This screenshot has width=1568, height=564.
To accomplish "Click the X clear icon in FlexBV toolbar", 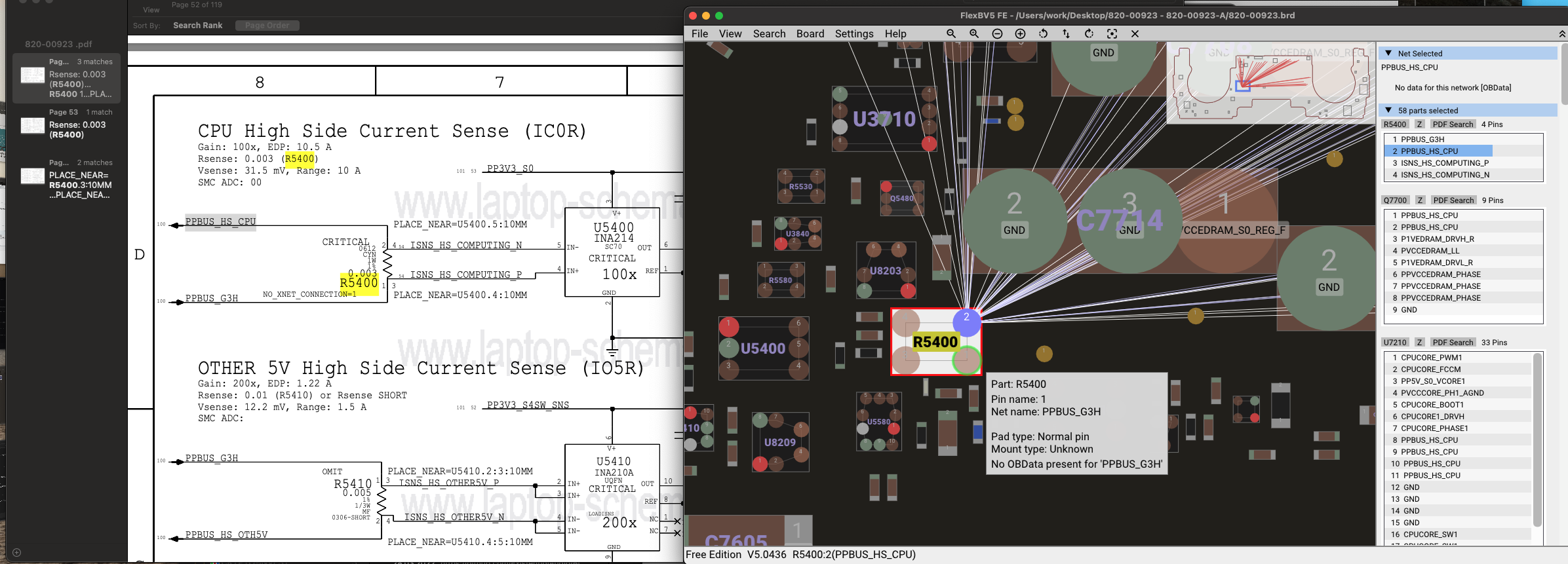I will 1135,33.
